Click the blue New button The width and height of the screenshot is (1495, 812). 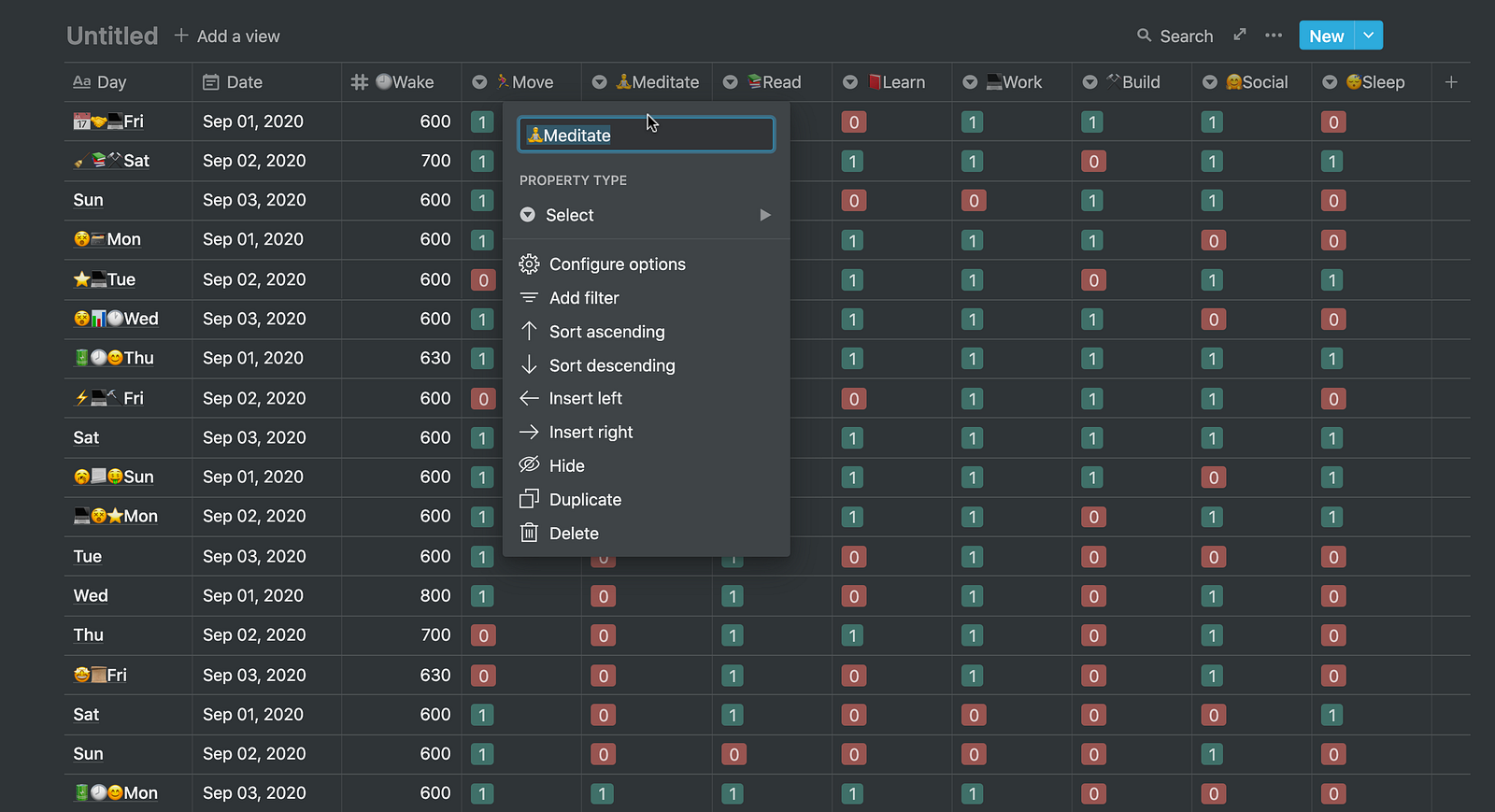pos(1326,36)
